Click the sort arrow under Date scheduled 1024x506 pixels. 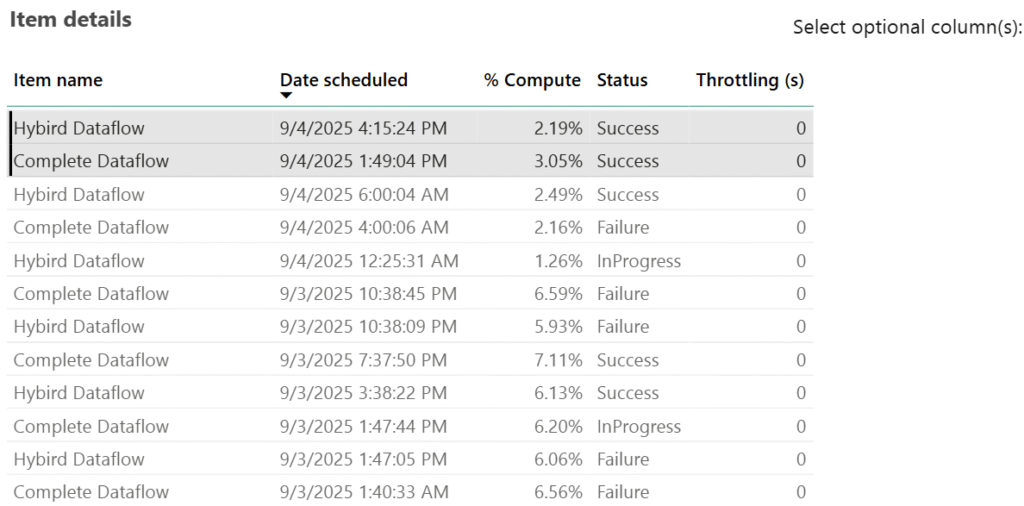(286, 96)
